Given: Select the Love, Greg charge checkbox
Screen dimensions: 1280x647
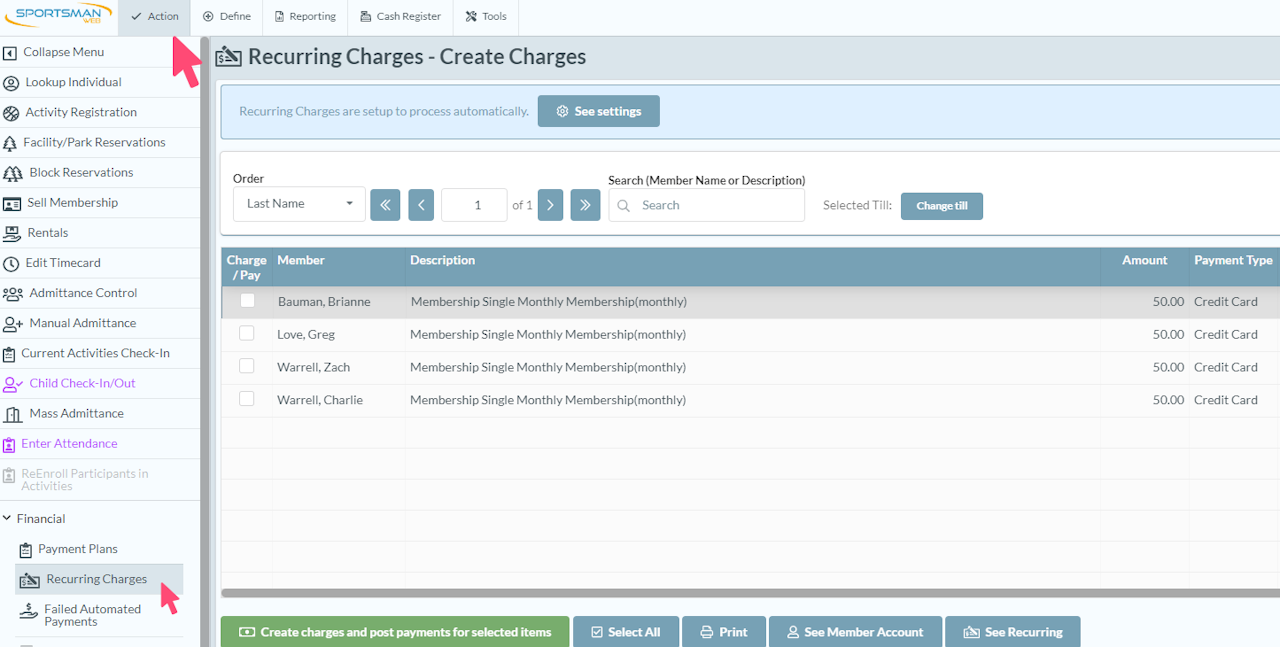Looking at the screenshot, I should [247, 334].
